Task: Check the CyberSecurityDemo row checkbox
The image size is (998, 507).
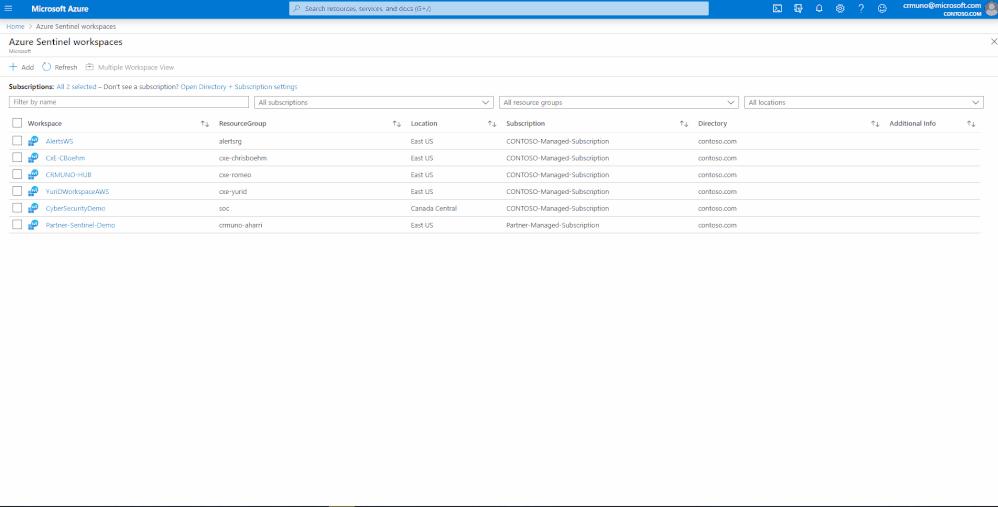Action: (17, 207)
